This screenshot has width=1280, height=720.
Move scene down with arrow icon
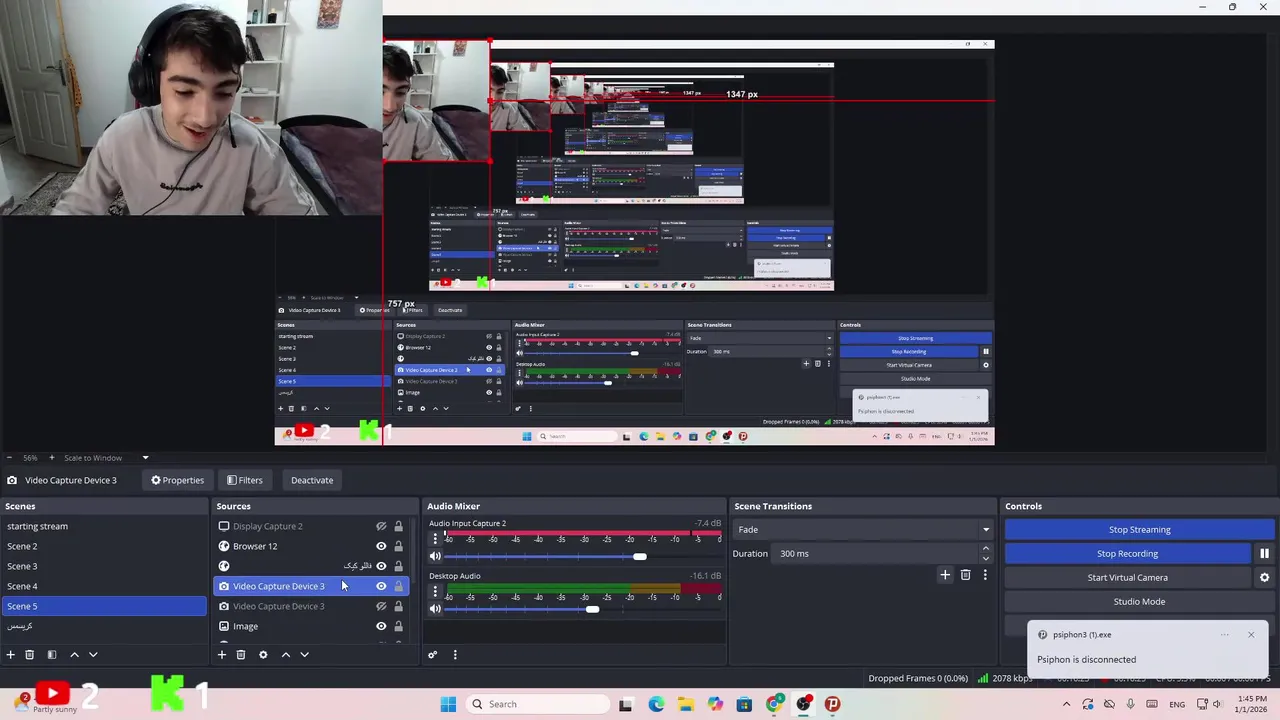93,655
